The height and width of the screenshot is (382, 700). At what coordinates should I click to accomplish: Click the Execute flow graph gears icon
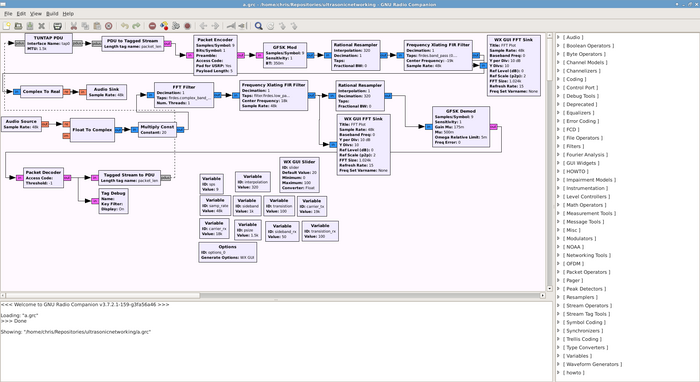tap(176, 26)
